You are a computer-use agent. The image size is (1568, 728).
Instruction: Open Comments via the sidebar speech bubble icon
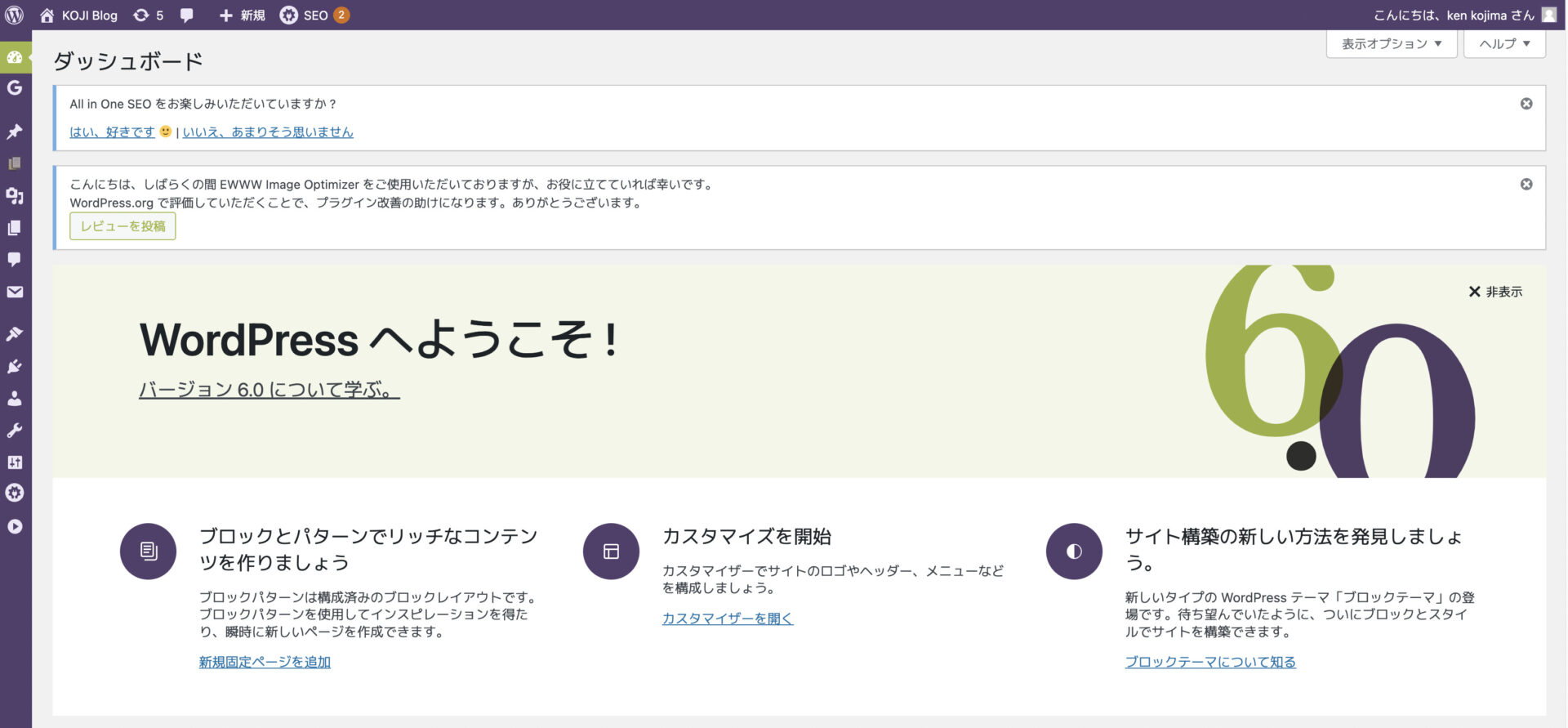(x=15, y=260)
